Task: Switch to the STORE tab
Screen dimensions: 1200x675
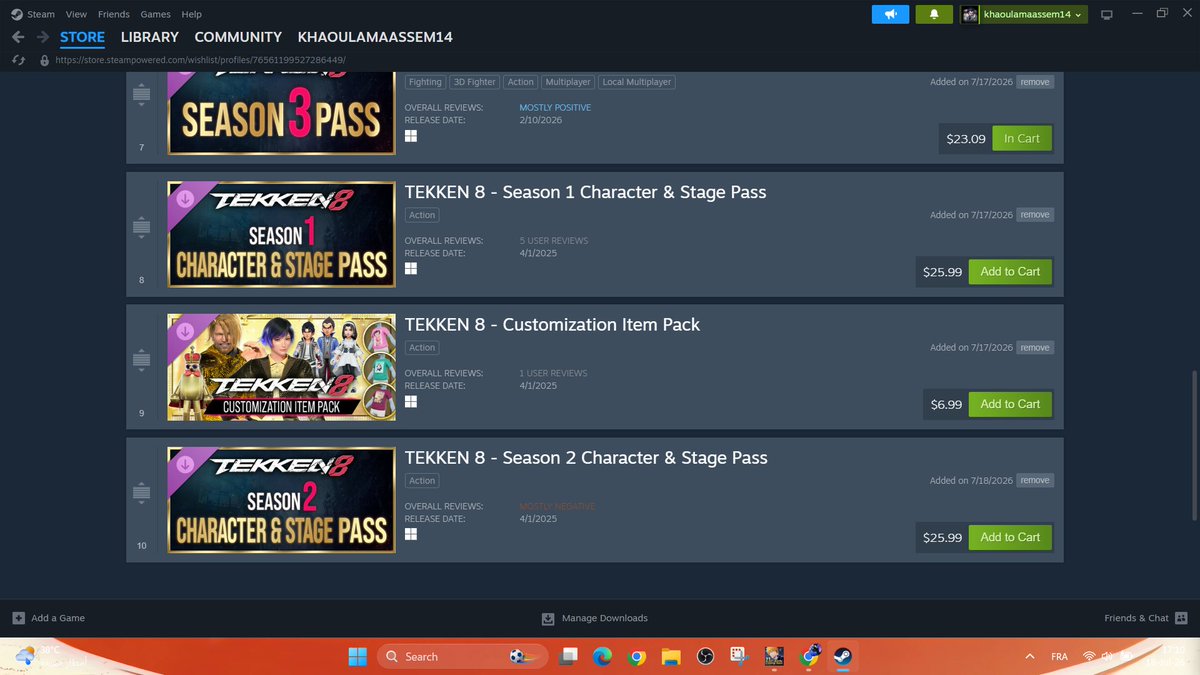Action: [82, 37]
